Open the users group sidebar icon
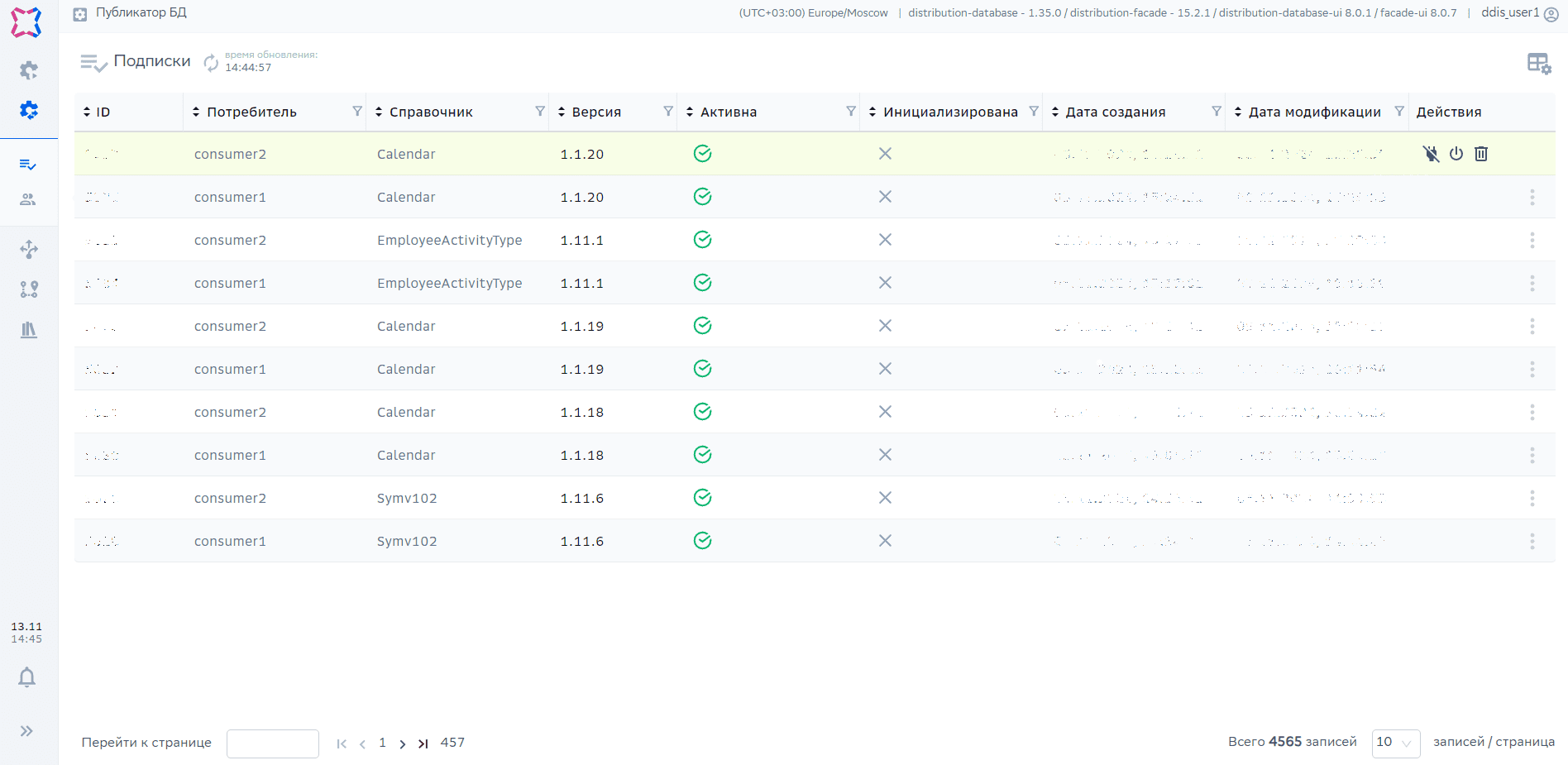1568x765 pixels. pos(28,199)
